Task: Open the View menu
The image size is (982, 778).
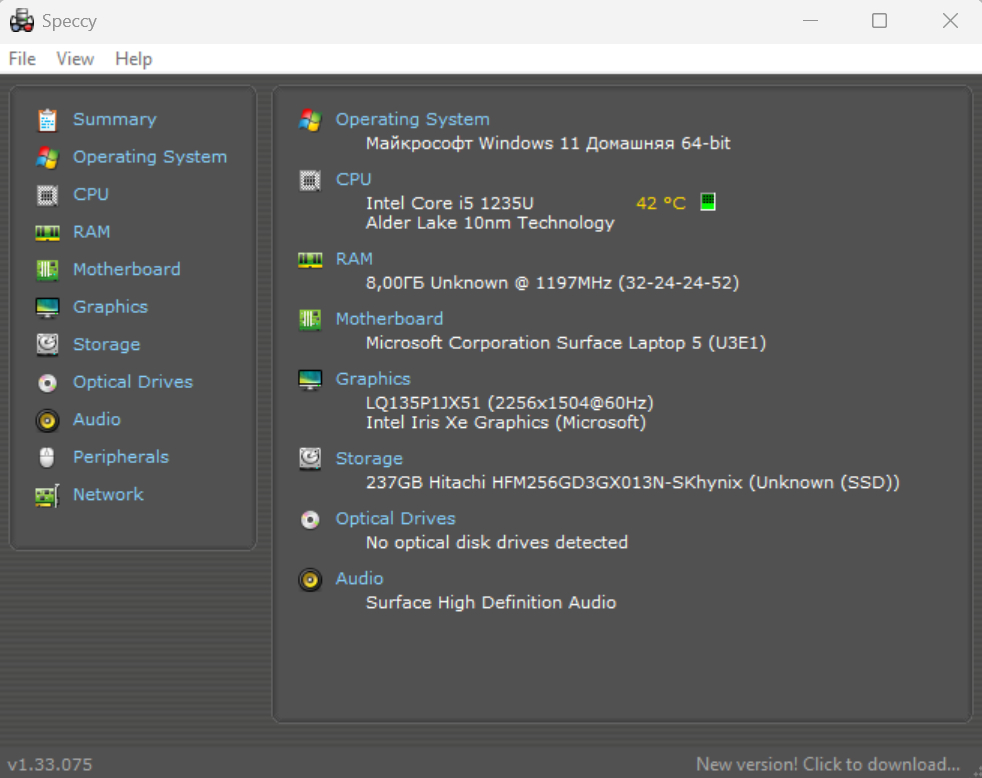Action: 75,59
